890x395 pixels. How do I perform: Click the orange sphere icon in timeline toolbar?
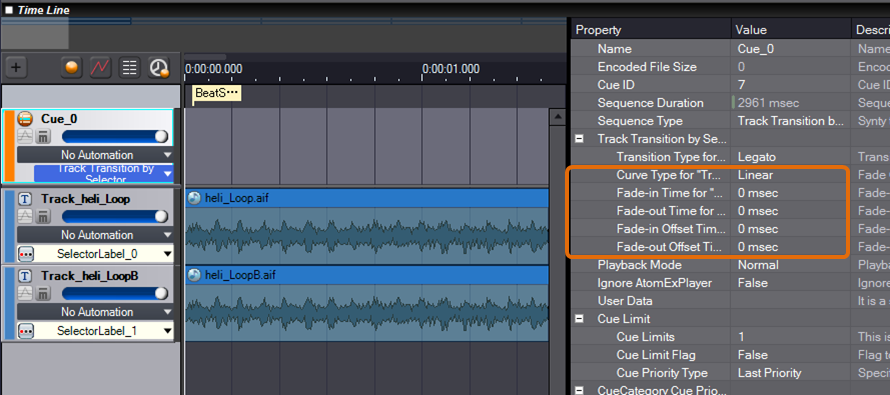(71, 68)
